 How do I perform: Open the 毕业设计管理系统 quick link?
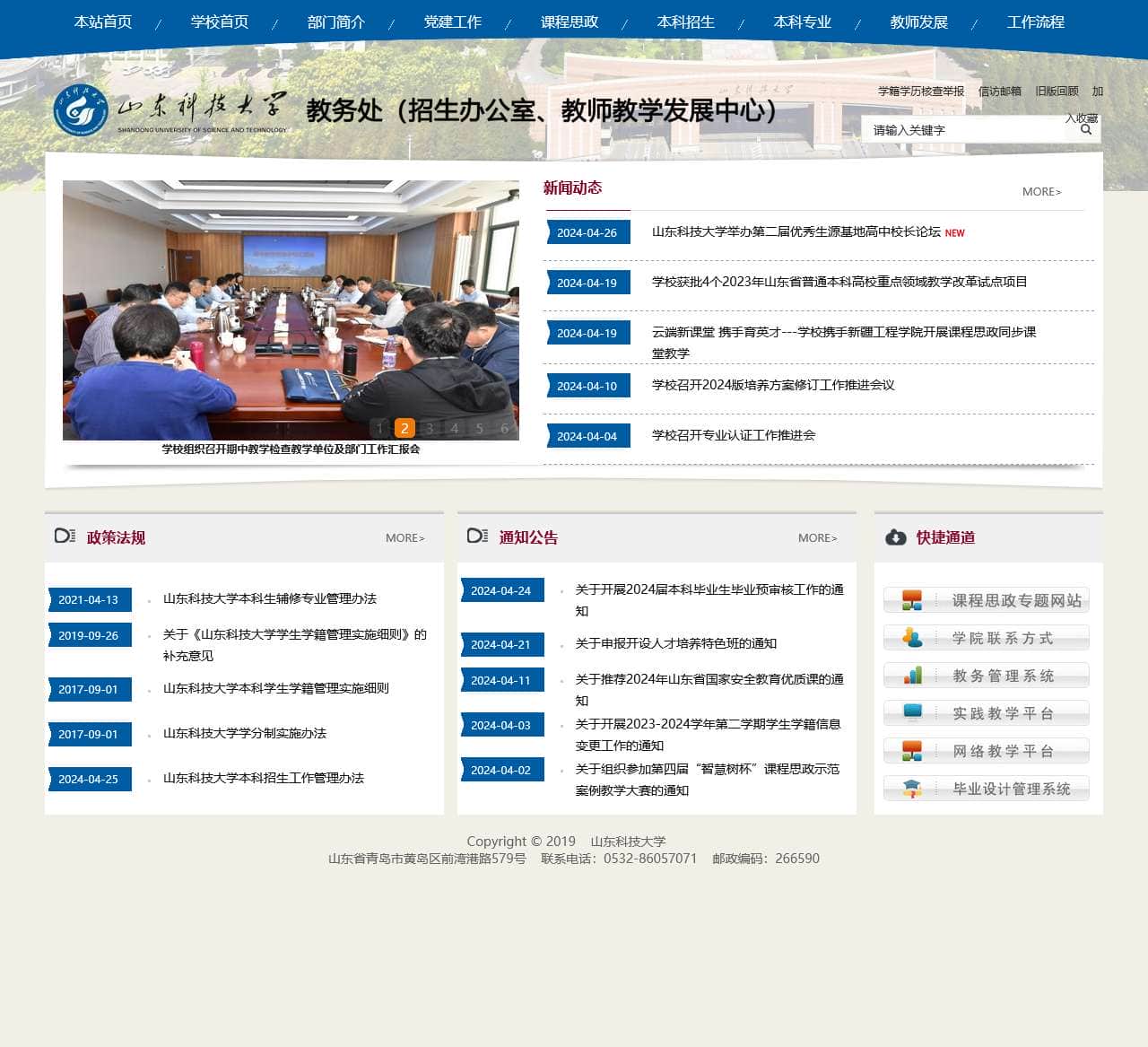(x=987, y=789)
